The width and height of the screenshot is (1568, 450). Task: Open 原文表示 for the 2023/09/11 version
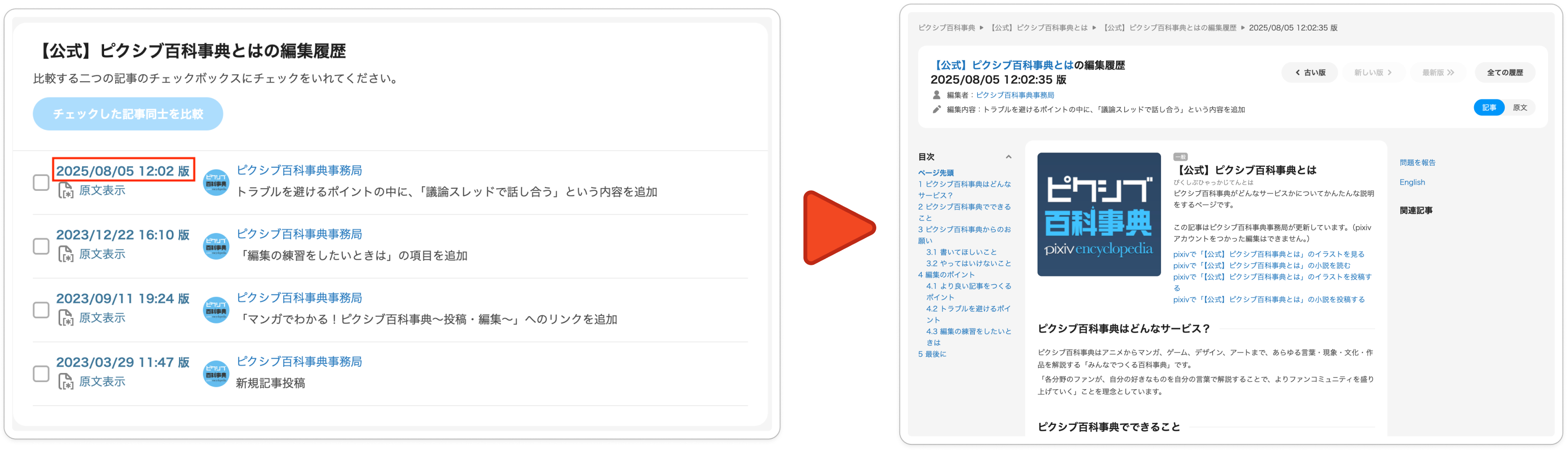(x=102, y=318)
